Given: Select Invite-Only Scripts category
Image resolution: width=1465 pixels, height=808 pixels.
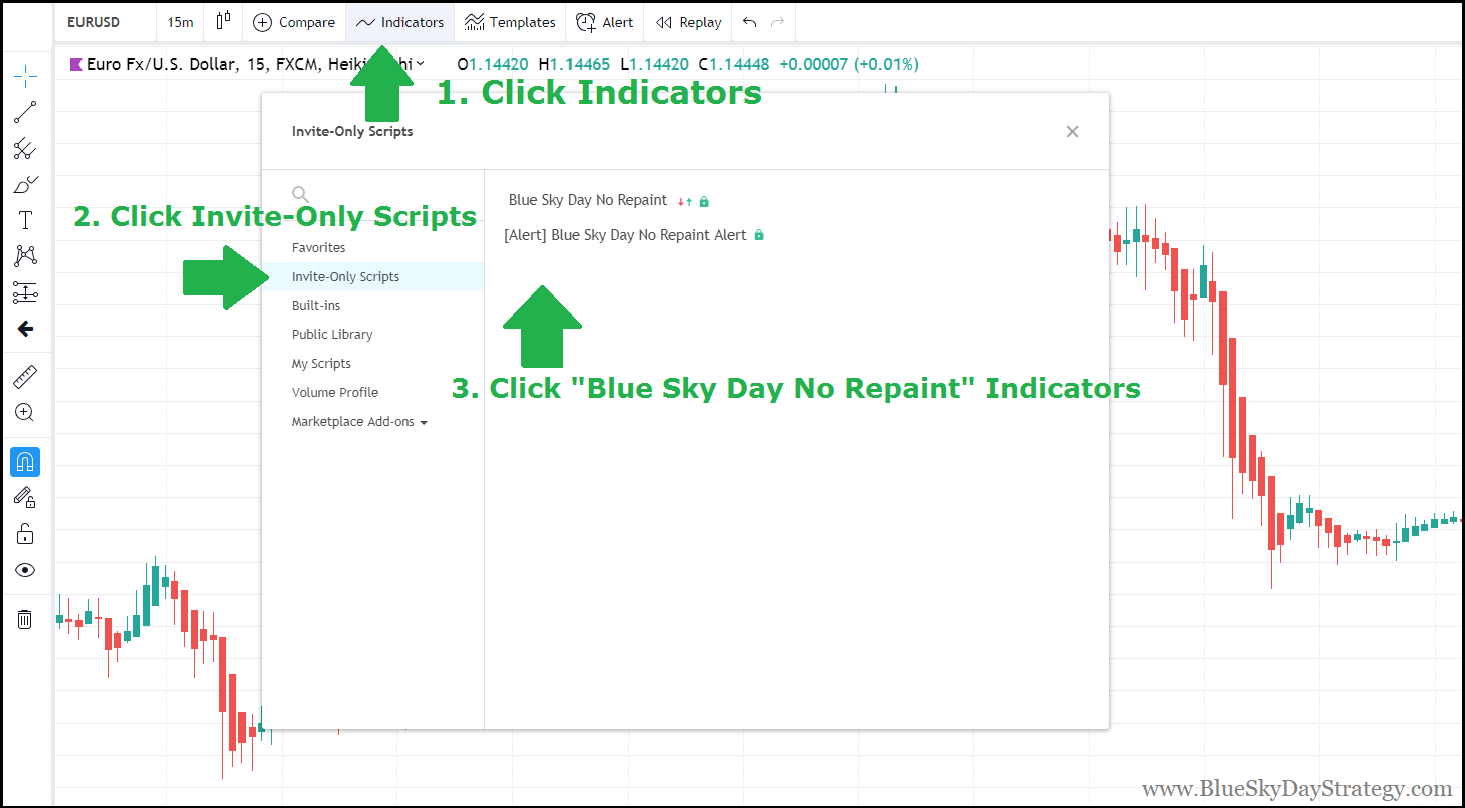Looking at the screenshot, I should [x=372, y=276].
